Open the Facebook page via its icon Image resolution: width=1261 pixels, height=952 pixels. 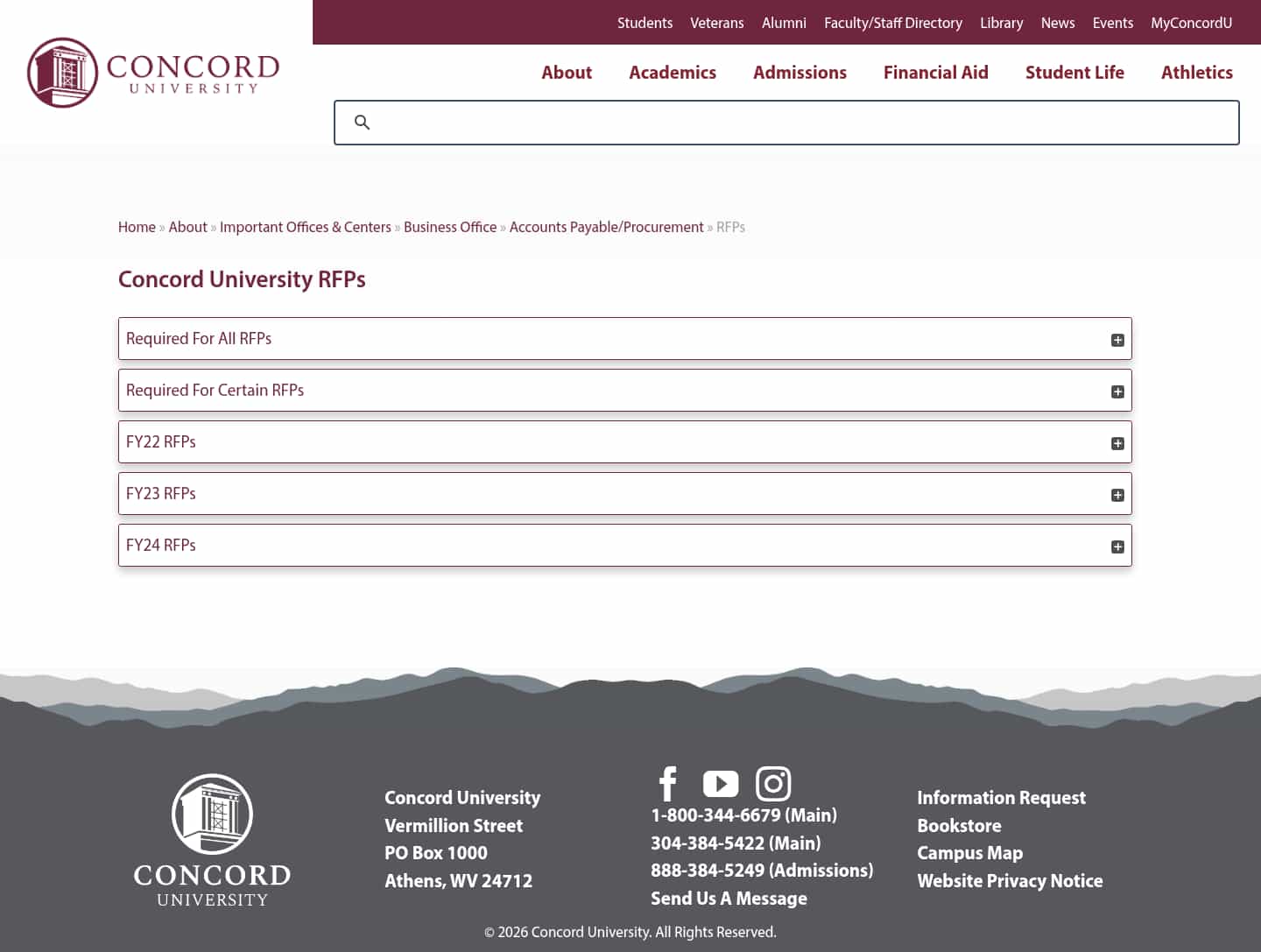pos(667,784)
